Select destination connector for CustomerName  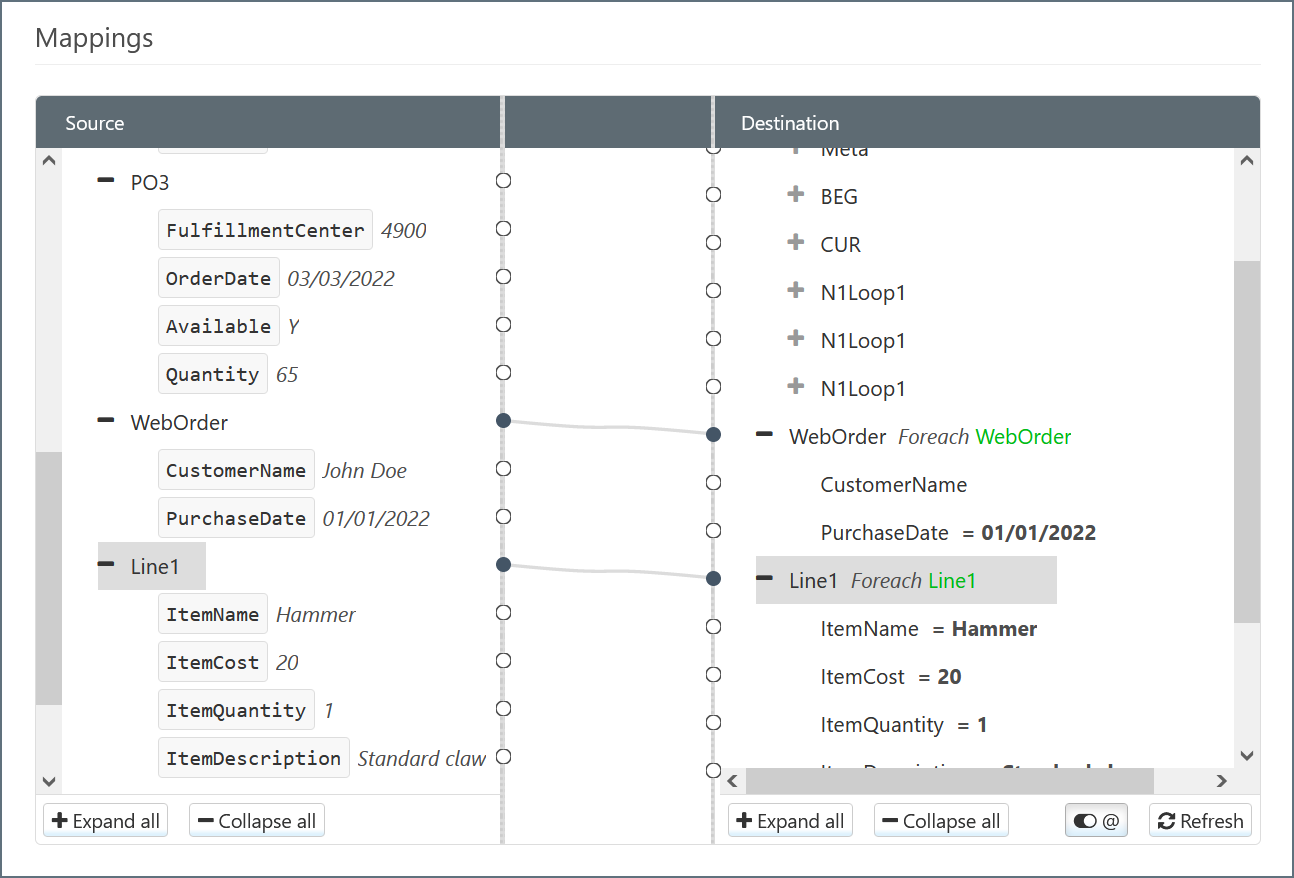[713, 482]
